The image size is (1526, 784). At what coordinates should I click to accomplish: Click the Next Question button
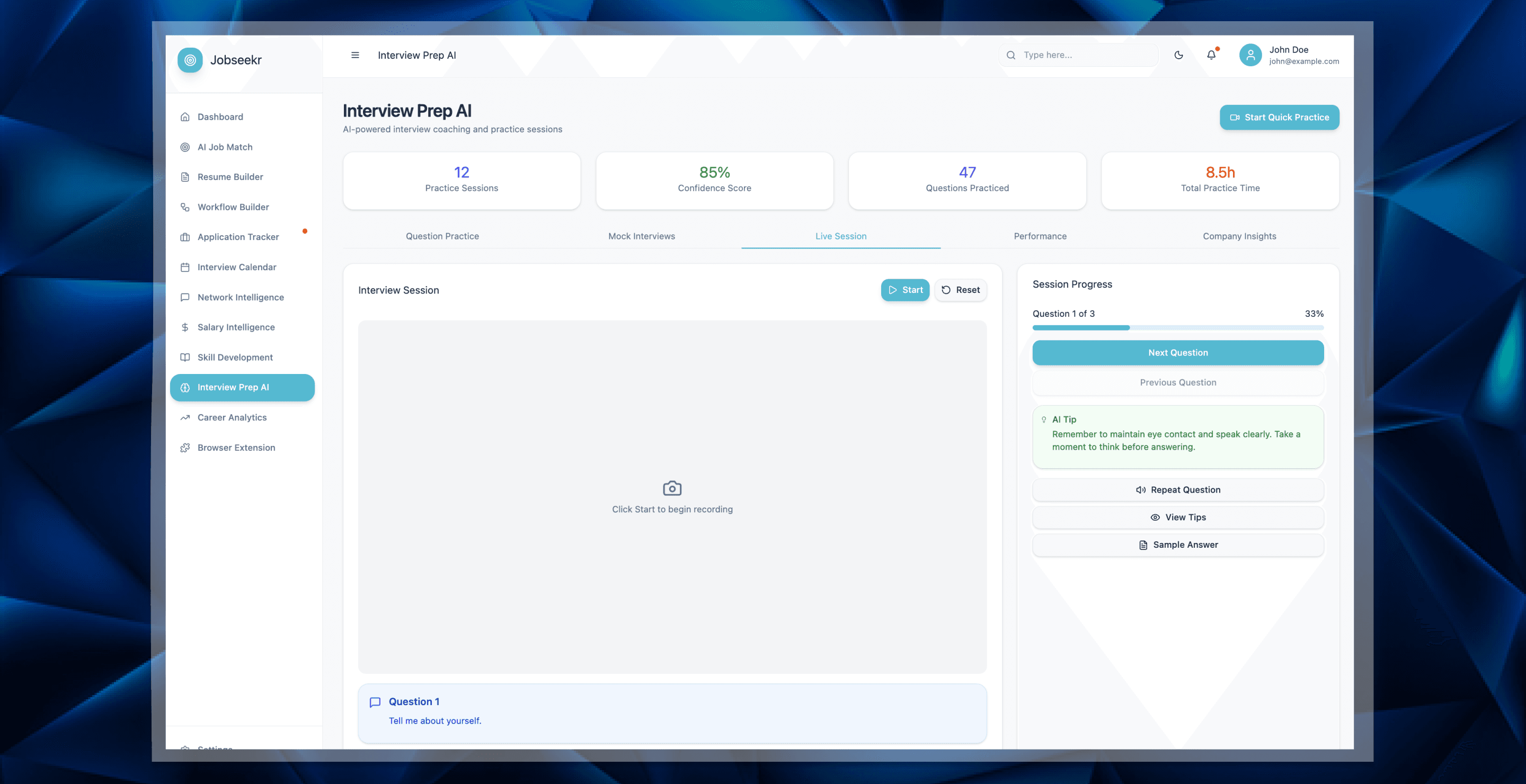coord(1177,353)
